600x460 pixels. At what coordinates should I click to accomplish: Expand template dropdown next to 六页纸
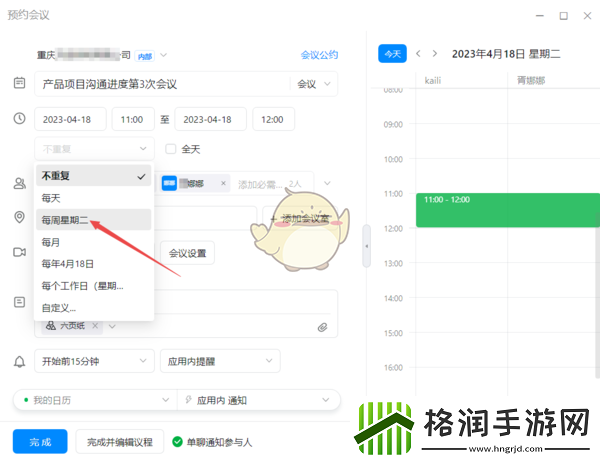(112, 326)
